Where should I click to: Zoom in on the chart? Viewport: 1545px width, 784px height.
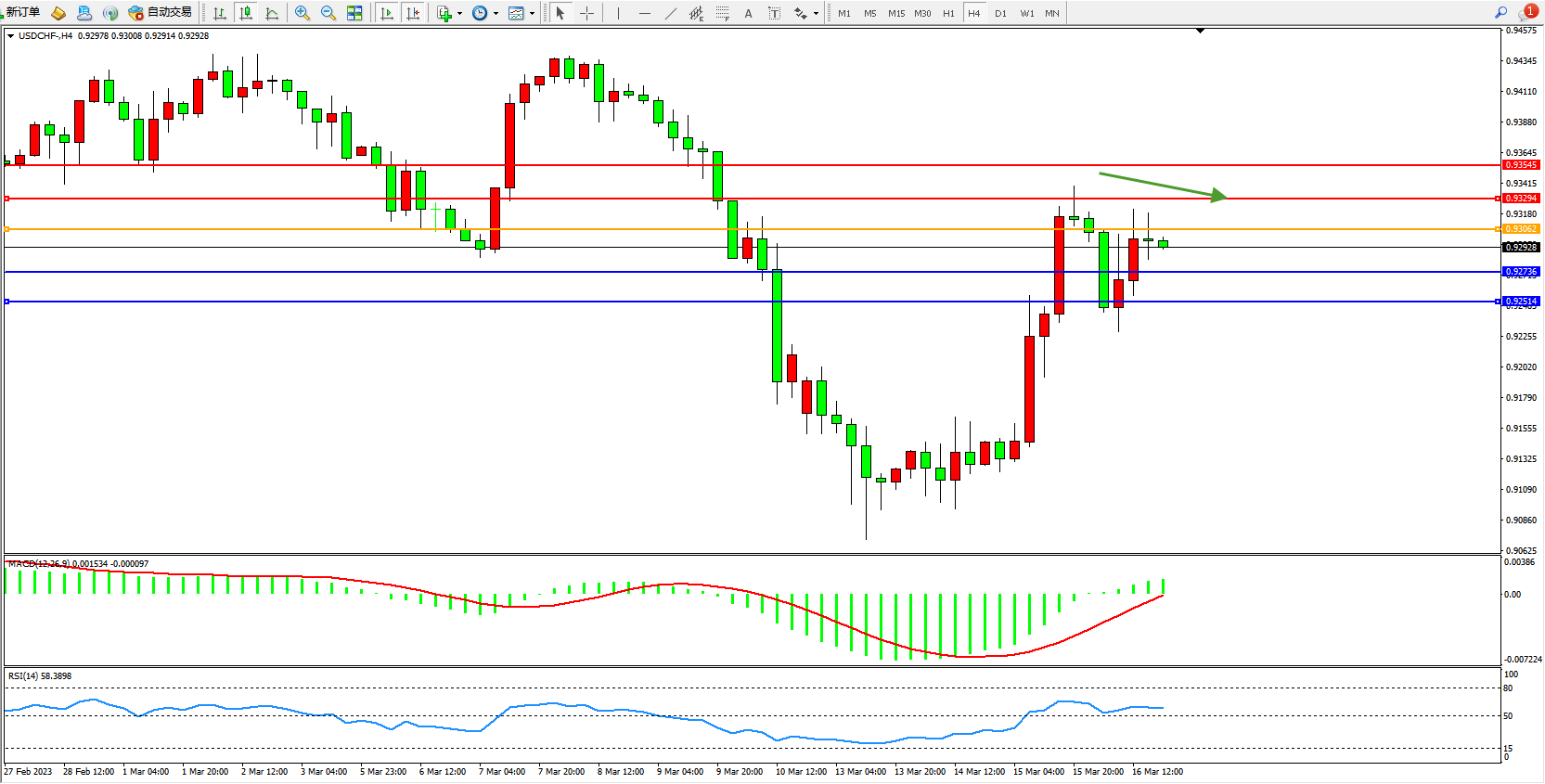(x=302, y=13)
